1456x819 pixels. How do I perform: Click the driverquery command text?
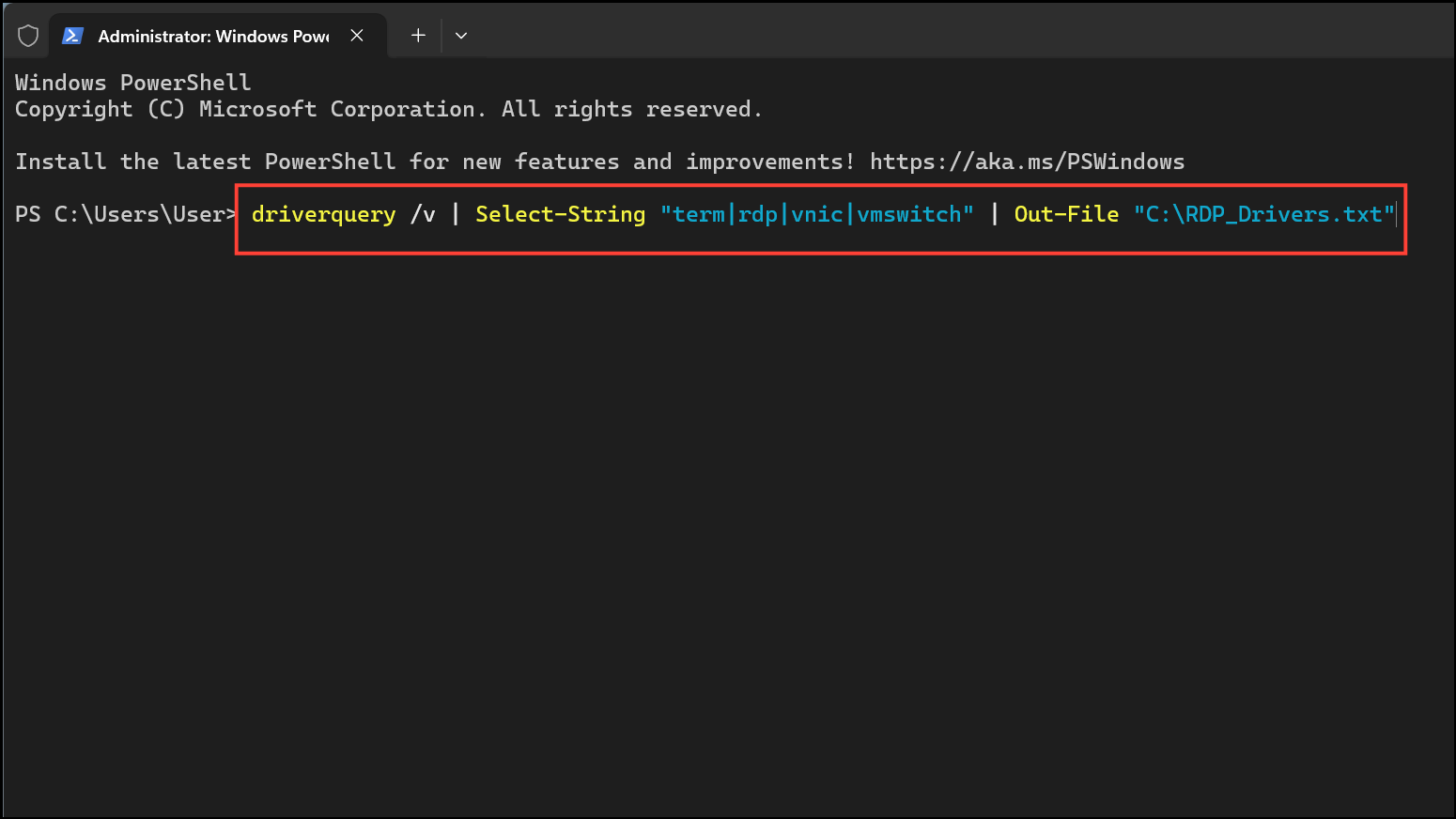point(323,215)
